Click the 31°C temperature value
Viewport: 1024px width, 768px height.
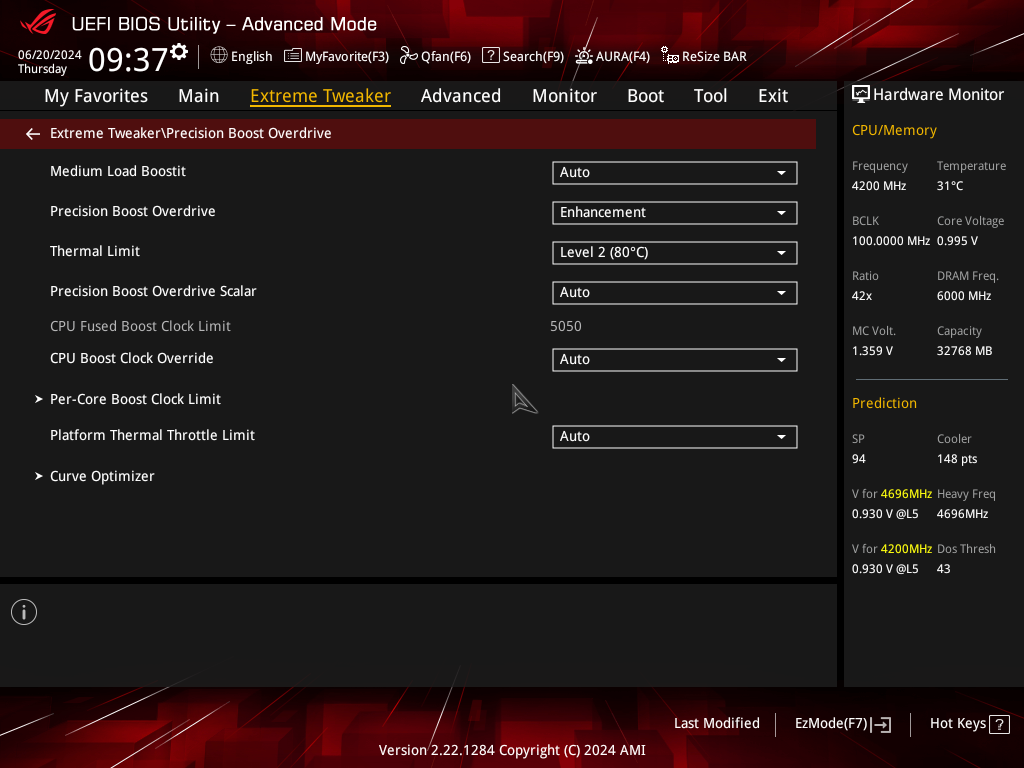[x=950, y=185]
